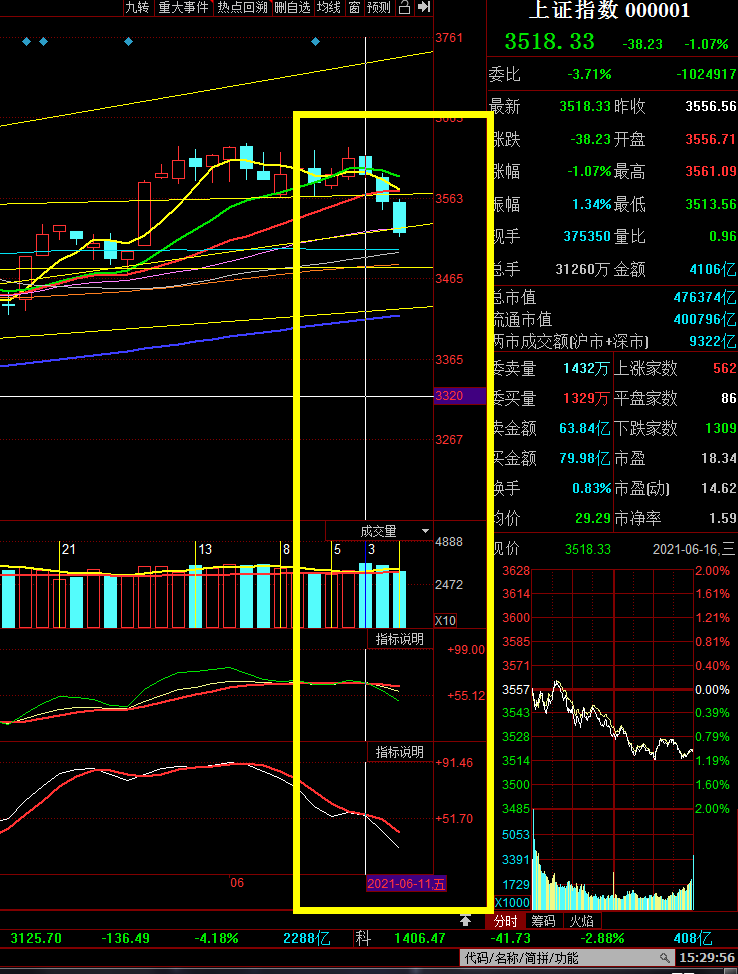Open upper 指标说明 indicator description
This screenshot has width=738, height=974.
pyautogui.click(x=399, y=639)
